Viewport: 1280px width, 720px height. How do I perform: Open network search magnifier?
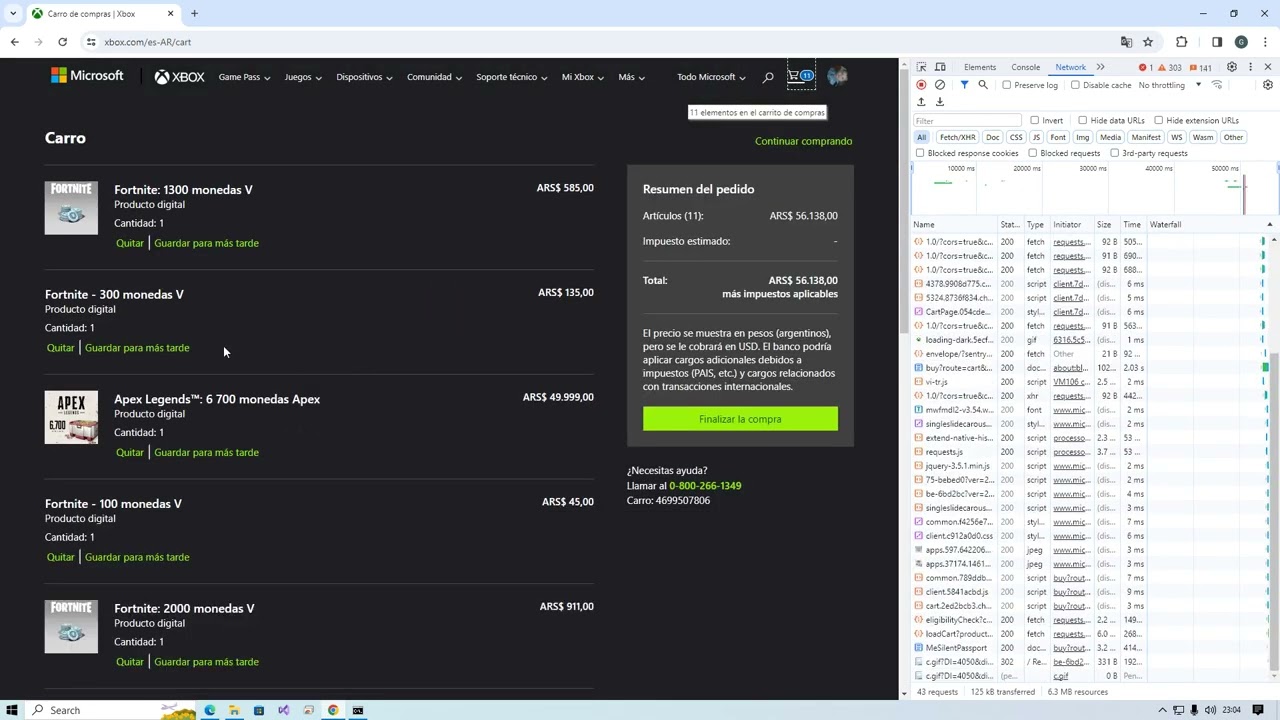983,85
